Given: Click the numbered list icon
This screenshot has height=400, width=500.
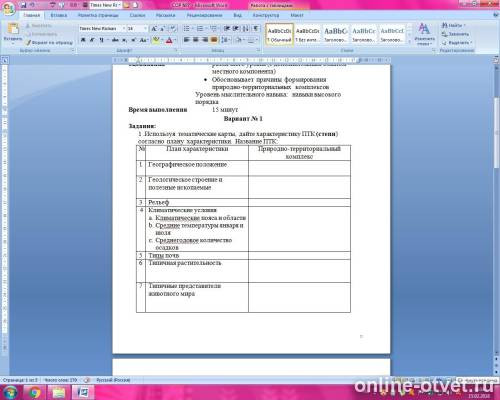Looking at the screenshot, I should [x=200, y=29].
